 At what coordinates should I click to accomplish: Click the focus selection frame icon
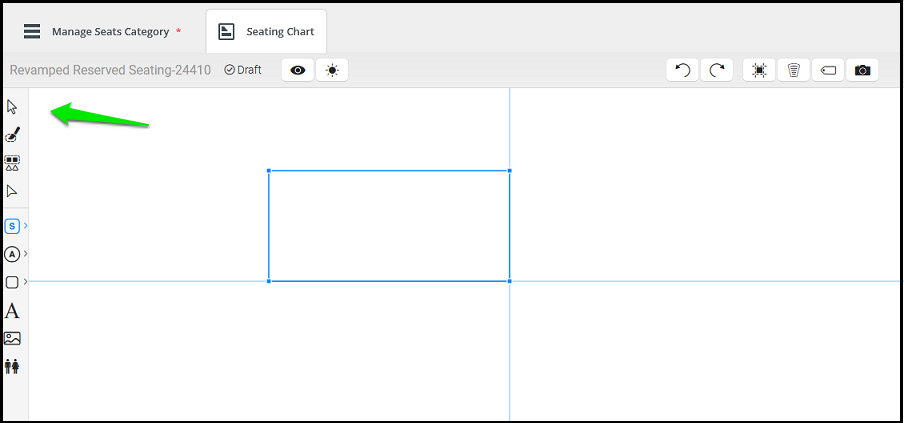[759, 70]
